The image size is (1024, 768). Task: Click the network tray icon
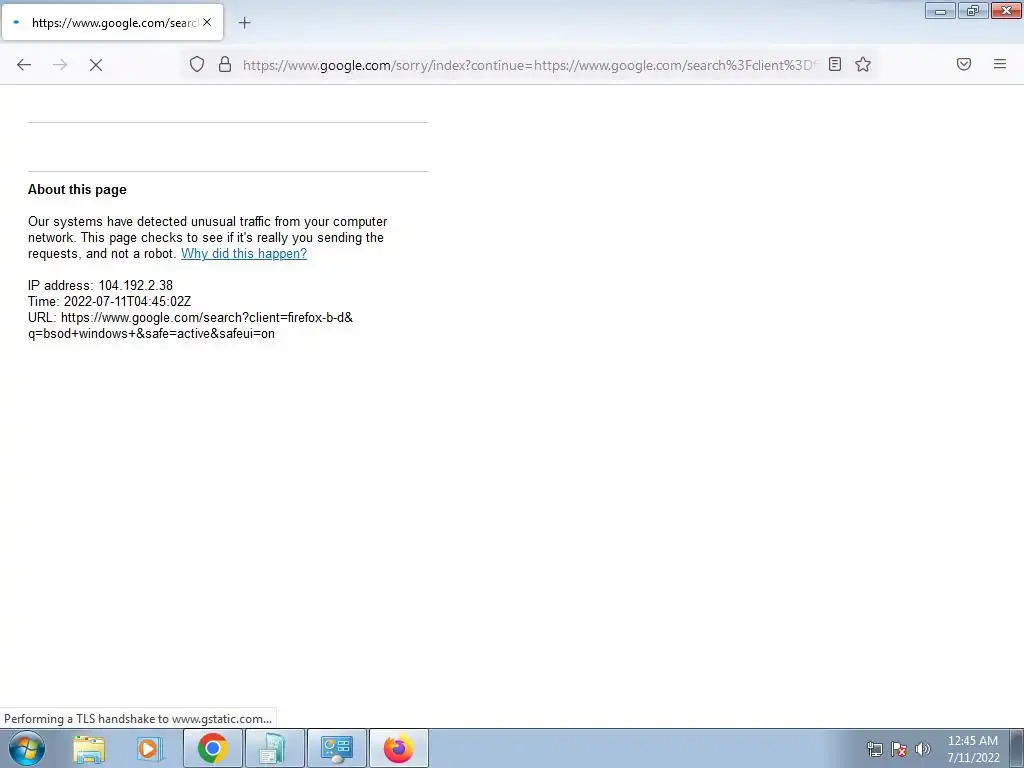(x=874, y=749)
